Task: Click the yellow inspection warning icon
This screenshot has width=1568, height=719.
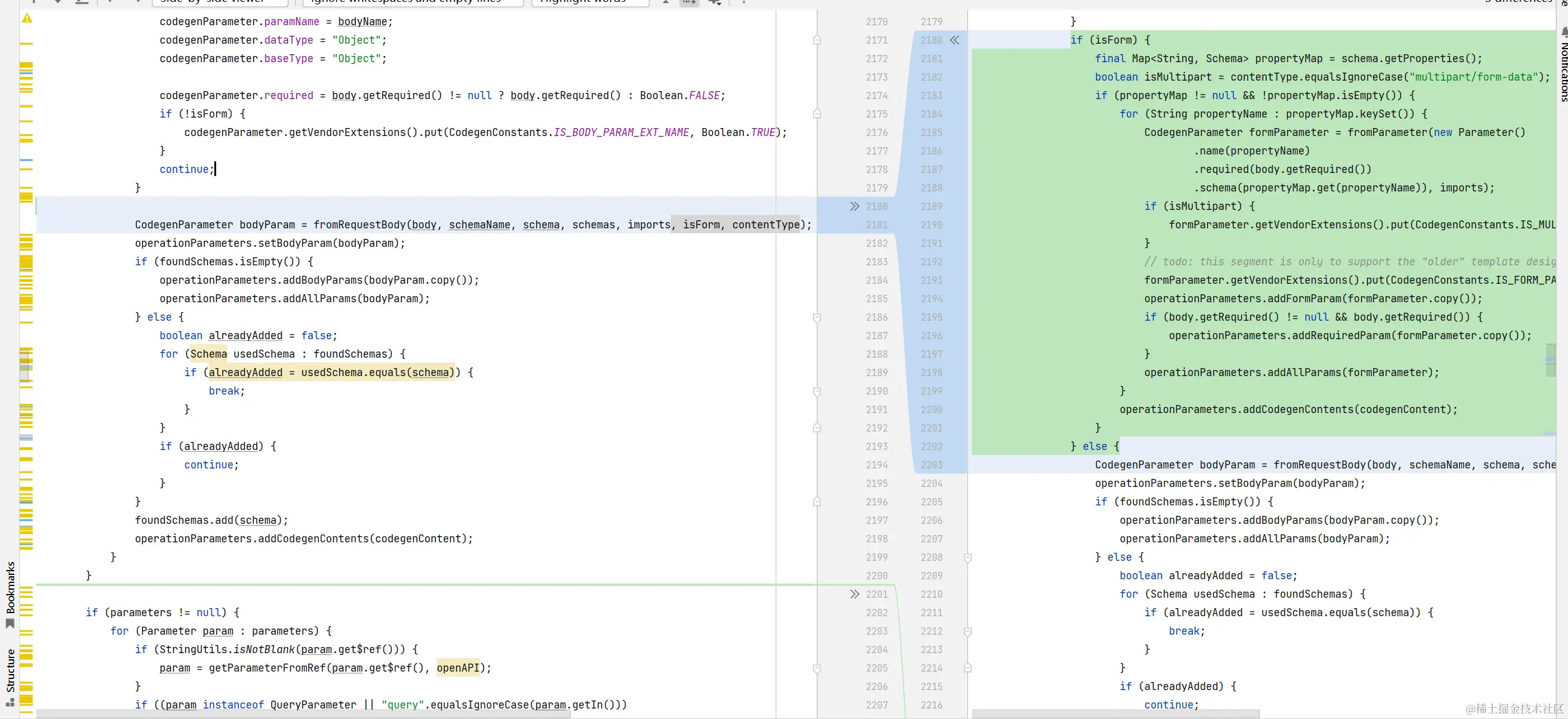Action: [x=27, y=18]
